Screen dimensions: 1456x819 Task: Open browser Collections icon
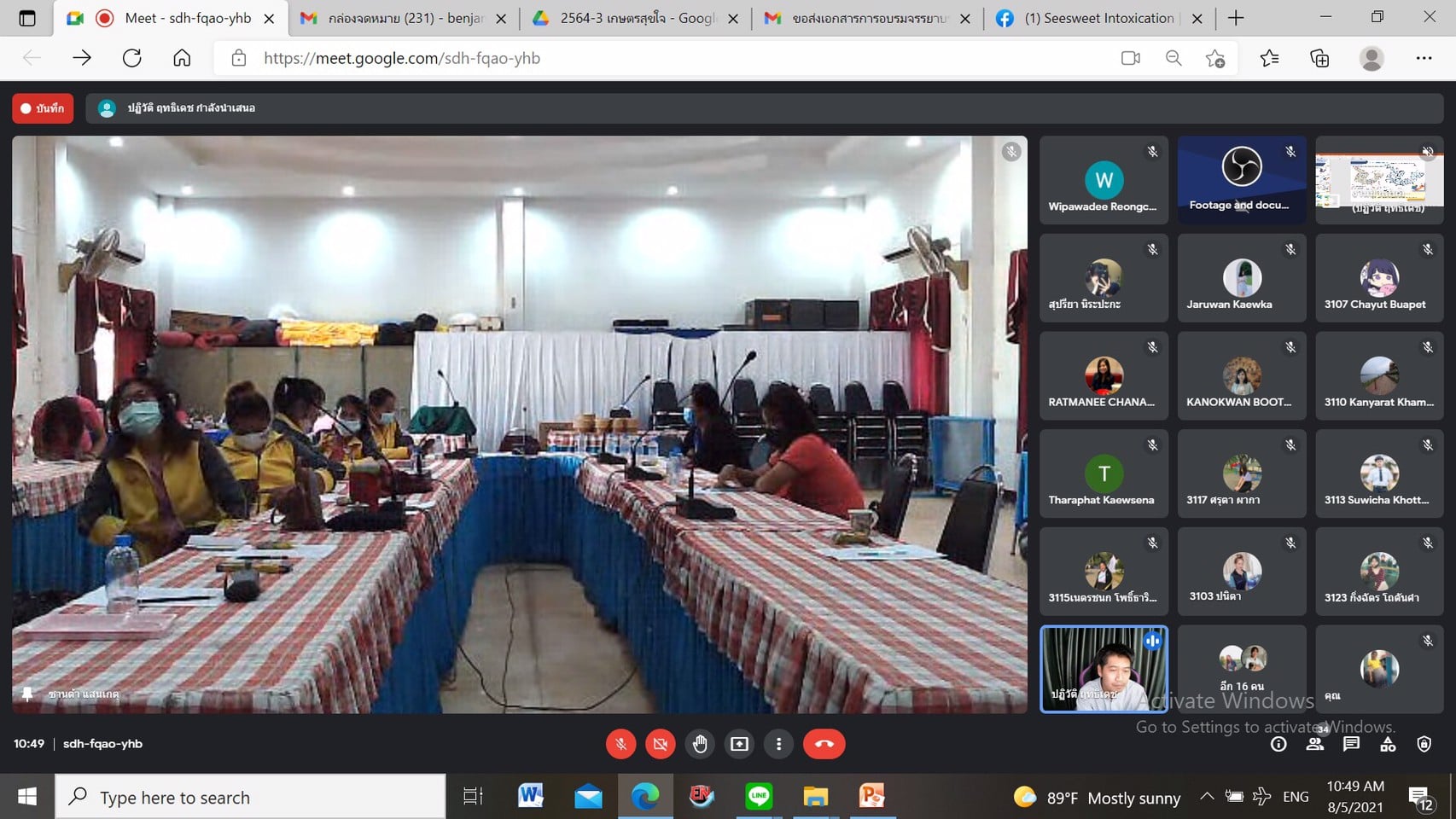(1319, 58)
